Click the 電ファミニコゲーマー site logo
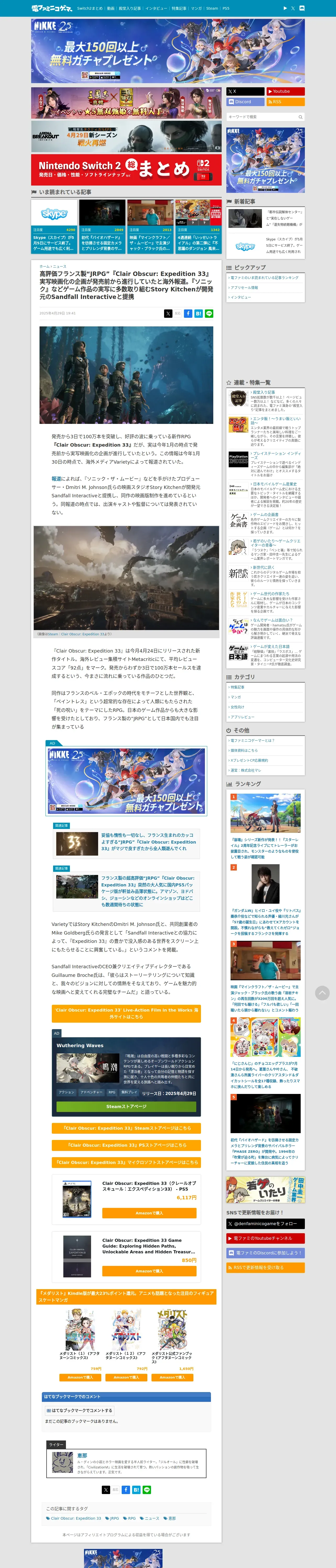Image resolution: width=336 pixels, height=1568 pixels. [x=52, y=9]
